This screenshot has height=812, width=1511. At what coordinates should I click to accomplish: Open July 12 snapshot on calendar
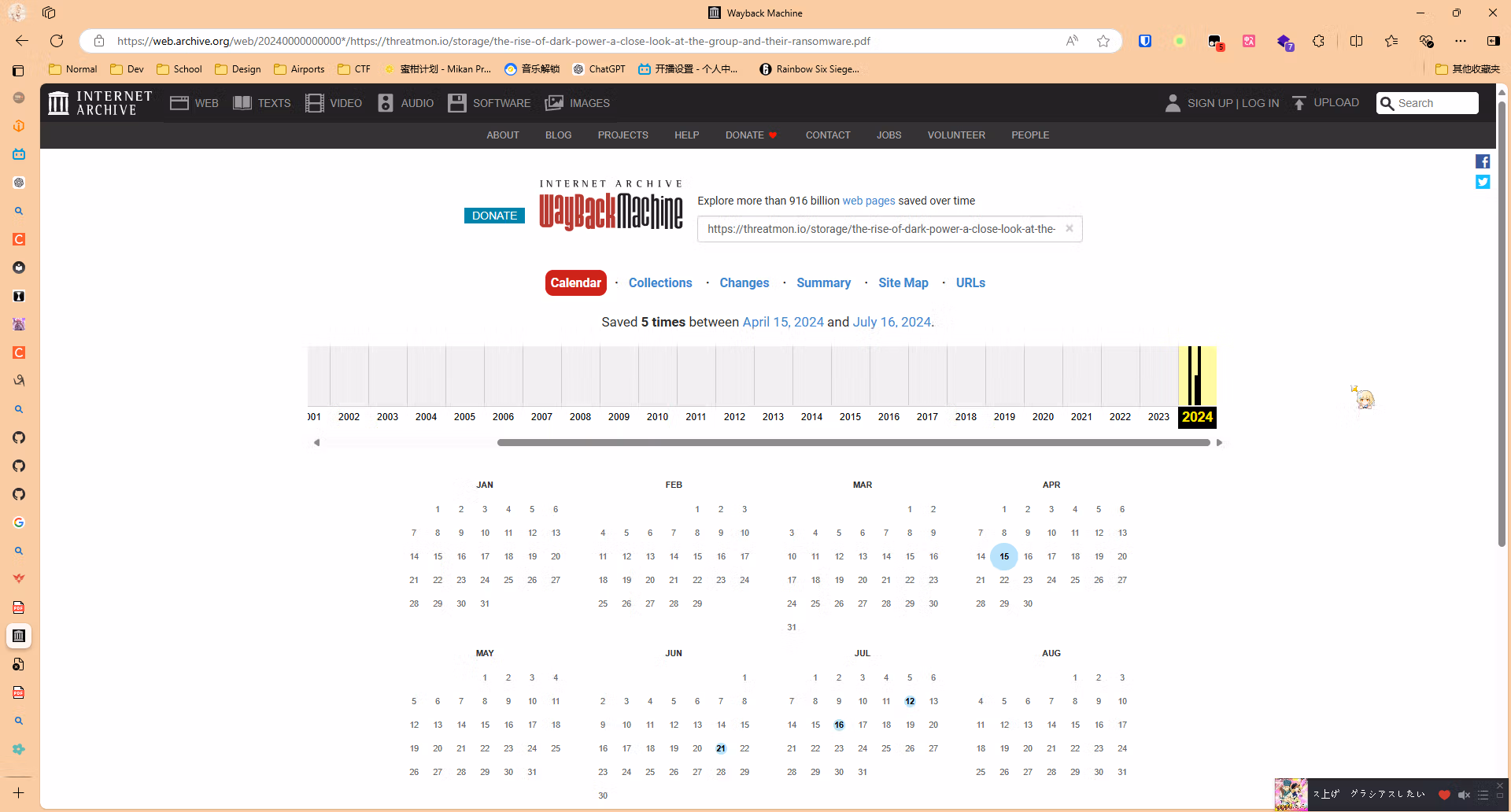click(x=910, y=701)
